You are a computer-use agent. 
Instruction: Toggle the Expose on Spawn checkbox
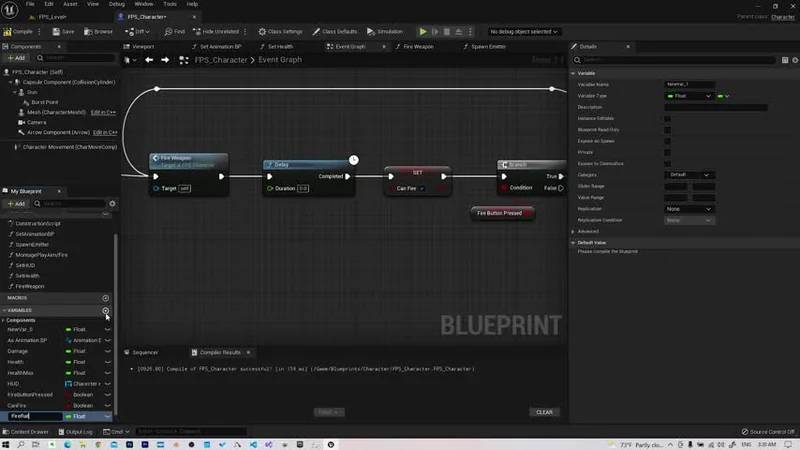tap(667, 141)
